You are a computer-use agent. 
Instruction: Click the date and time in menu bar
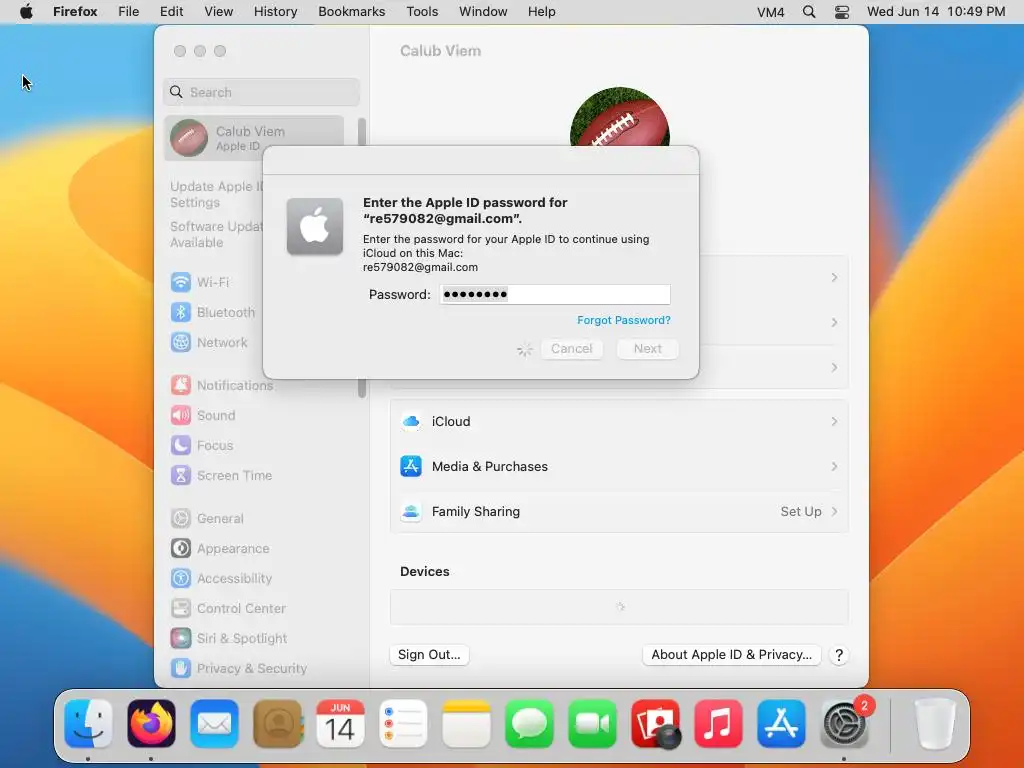pyautogui.click(x=936, y=12)
